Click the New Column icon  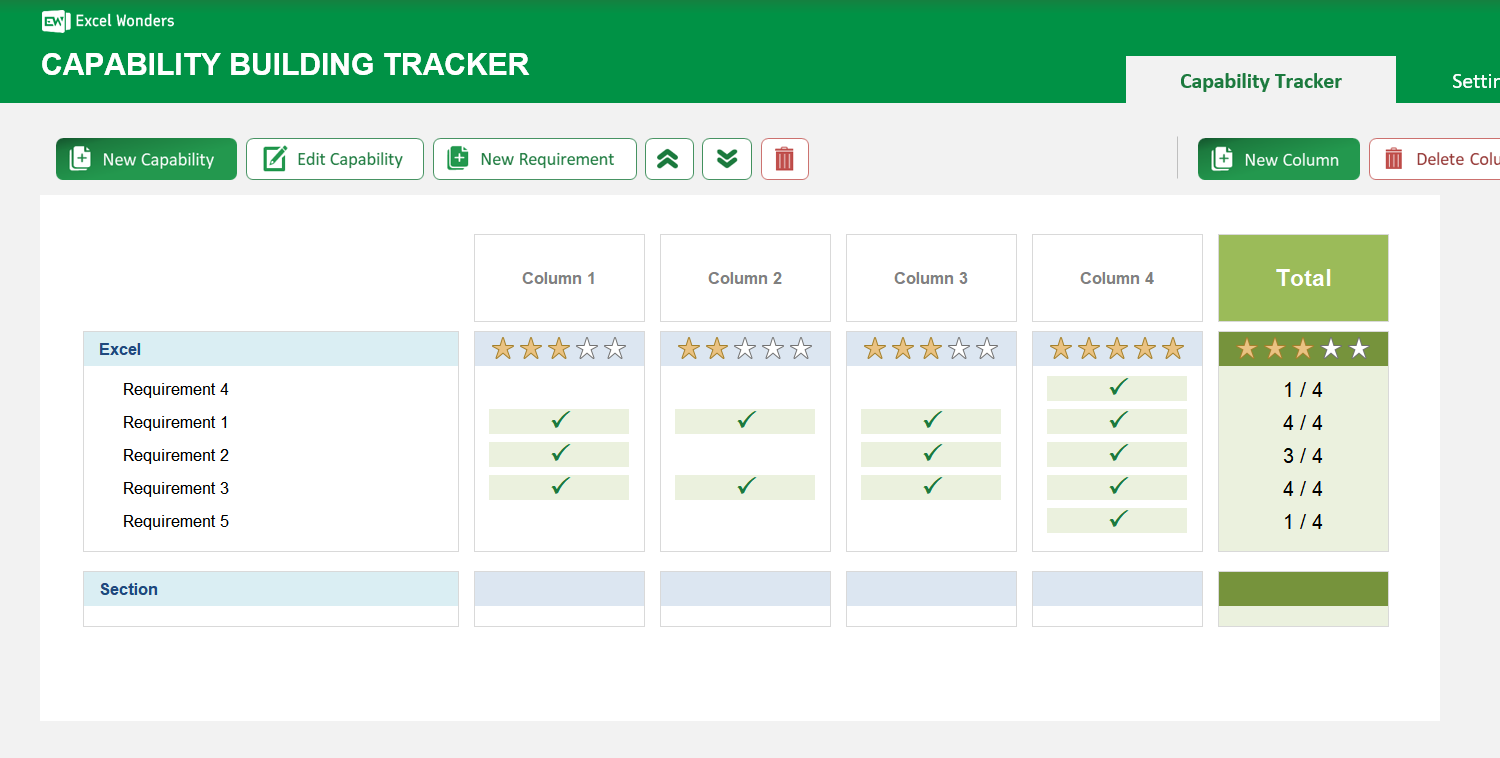1221,158
